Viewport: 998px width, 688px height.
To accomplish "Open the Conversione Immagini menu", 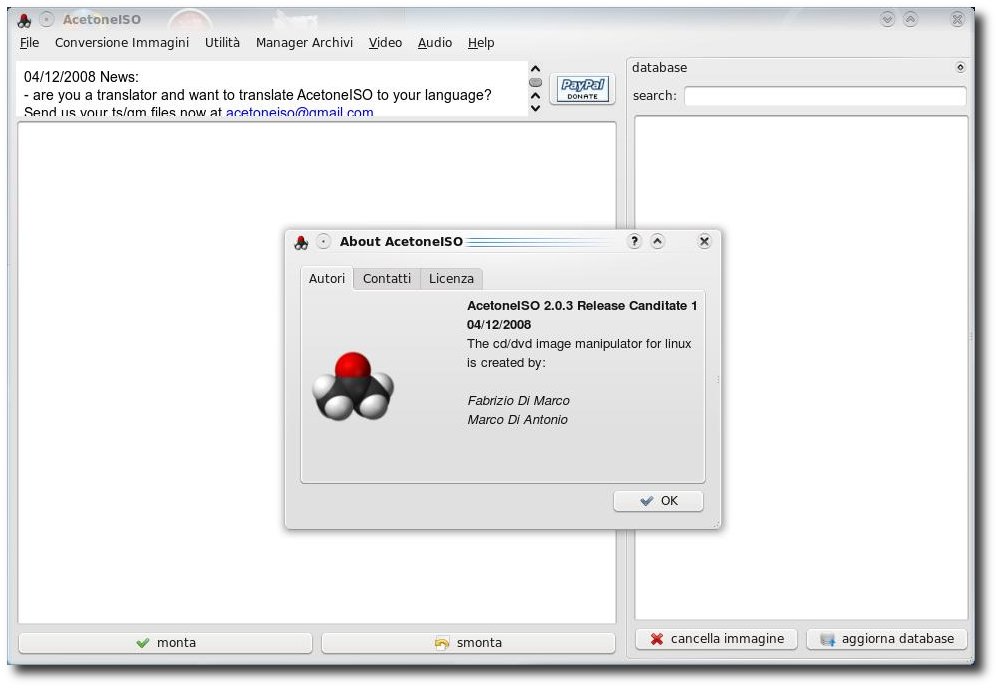I will click(x=122, y=43).
